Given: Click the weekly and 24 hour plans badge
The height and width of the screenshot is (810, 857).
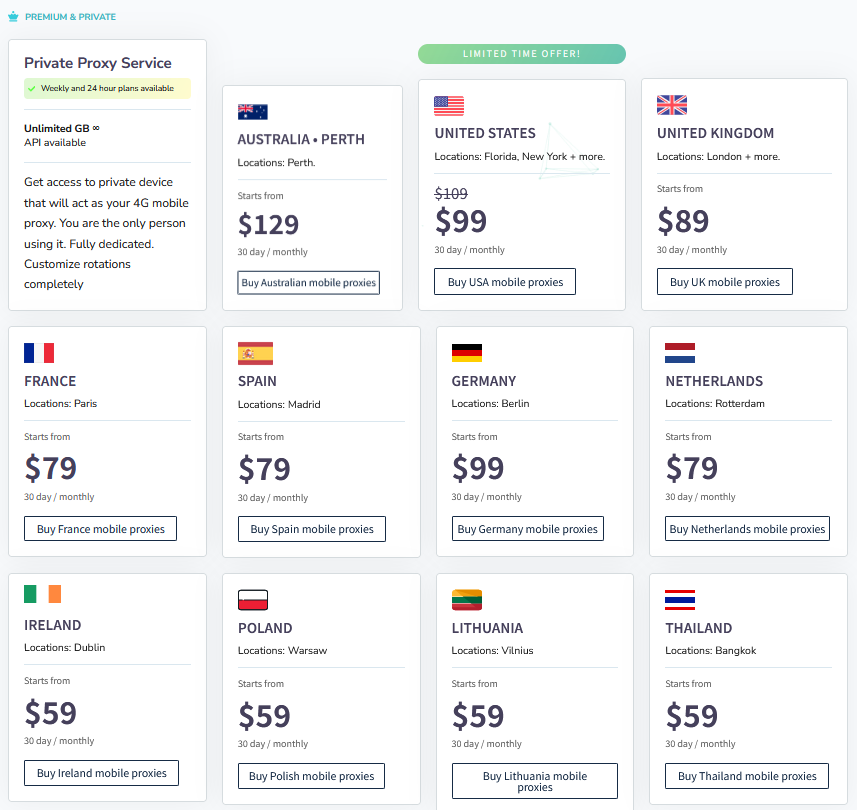Looking at the screenshot, I should tap(107, 88).
